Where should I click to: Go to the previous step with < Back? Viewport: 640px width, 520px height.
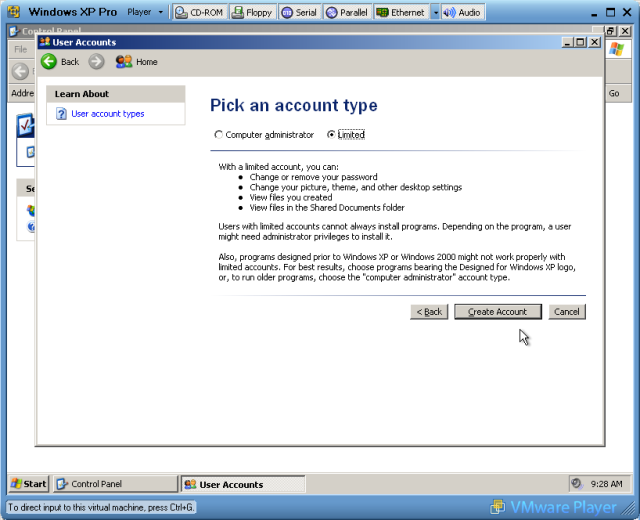429,311
